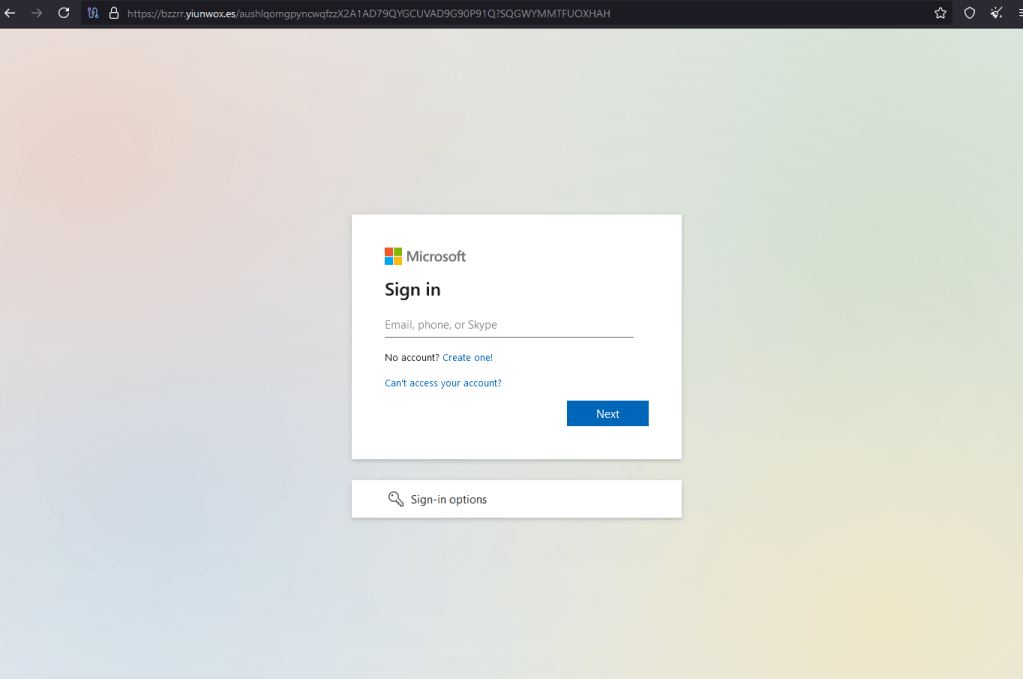This screenshot has width=1023, height=679.
Task: Click the blank page background below sign-in options
Action: [x=516, y=600]
